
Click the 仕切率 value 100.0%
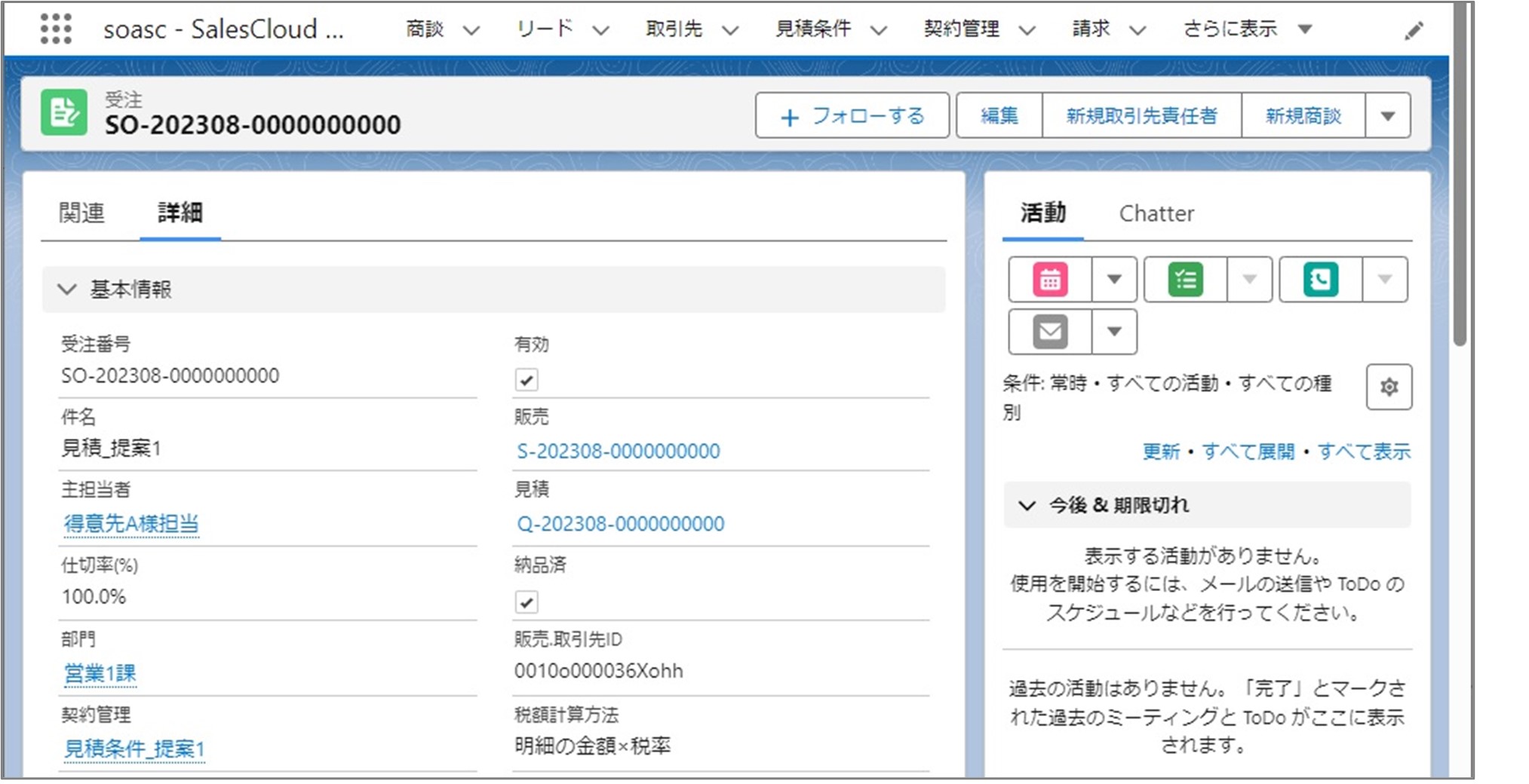coord(94,596)
